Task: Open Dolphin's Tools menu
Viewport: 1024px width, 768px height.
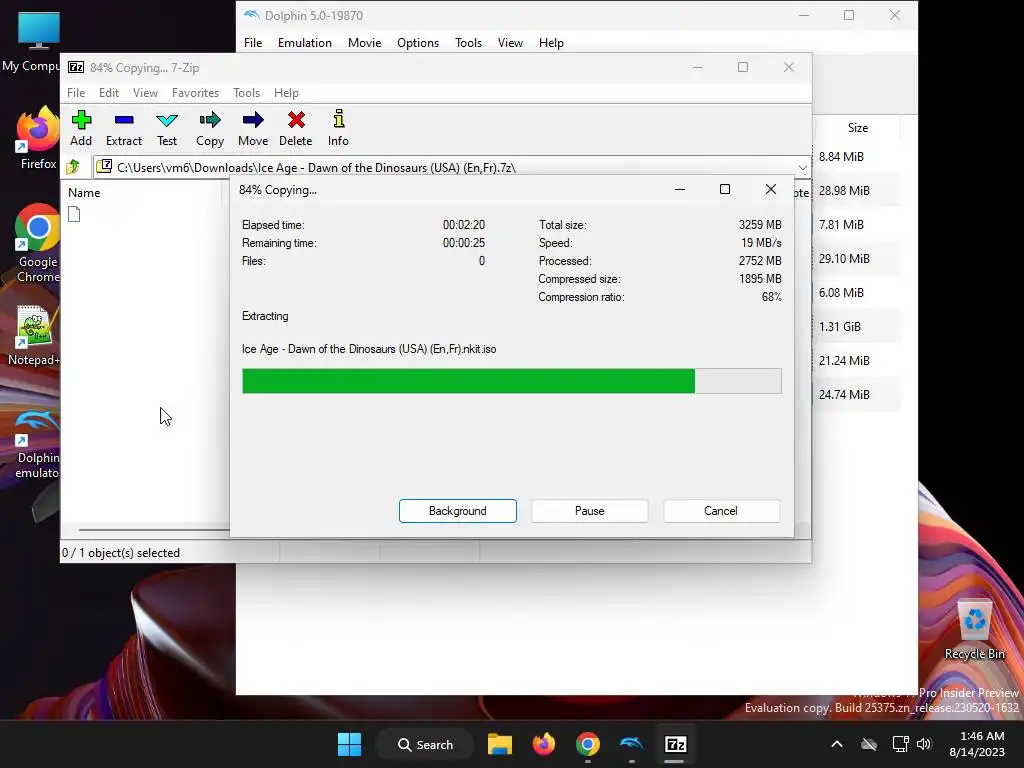Action: 468,42
